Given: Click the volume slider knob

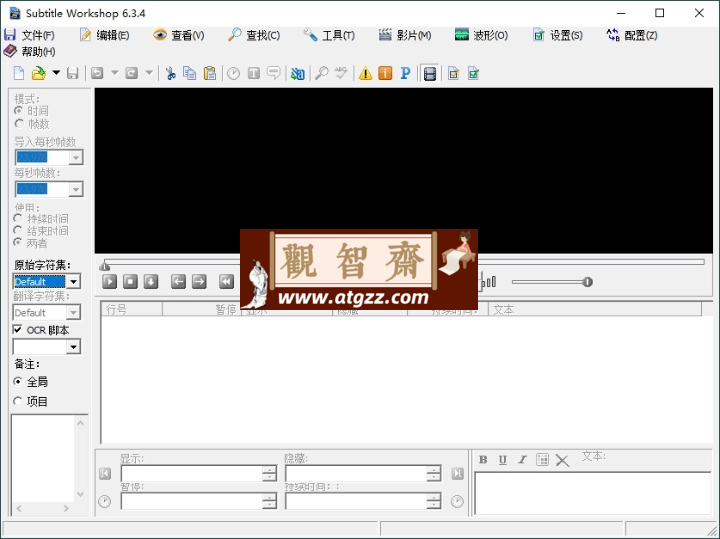Looking at the screenshot, I should 587,281.
